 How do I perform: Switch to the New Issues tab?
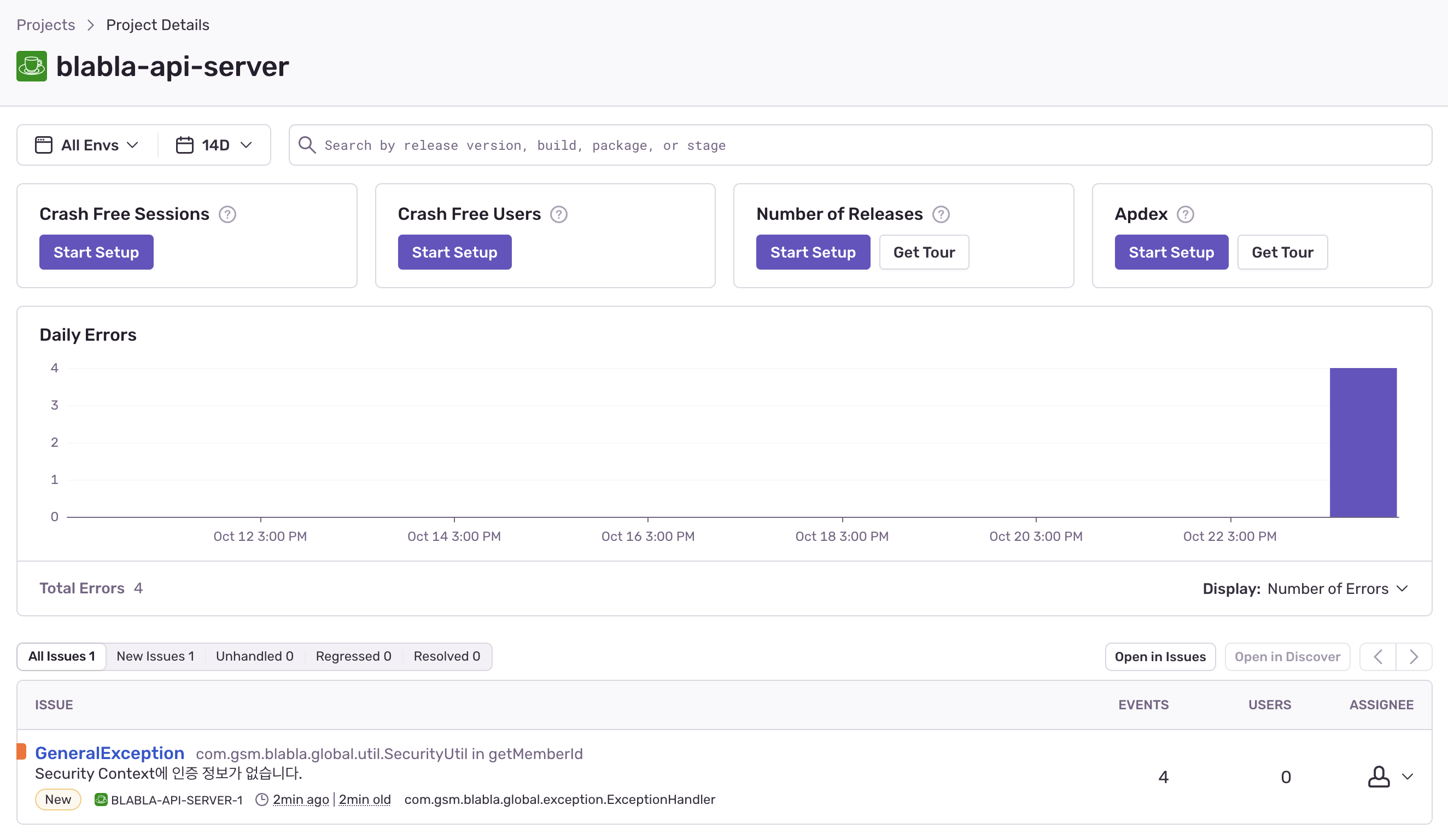(155, 656)
